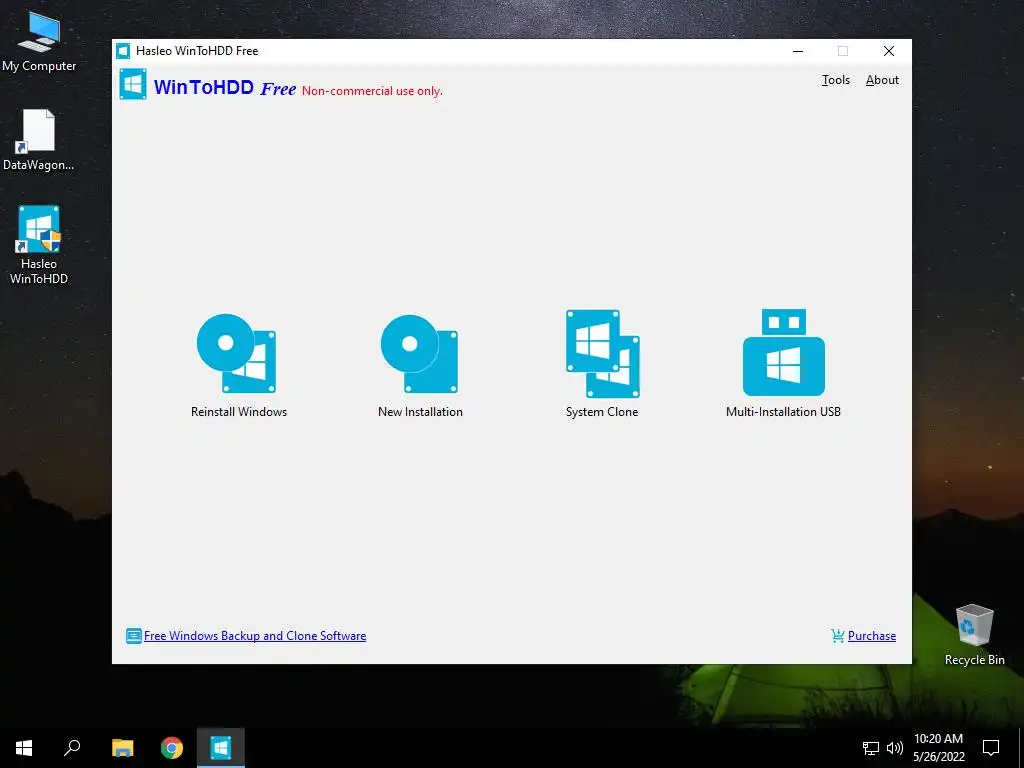The height and width of the screenshot is (768, 1024).
Task: Click the WinToHDD logo in header
Action: [133, 84]
